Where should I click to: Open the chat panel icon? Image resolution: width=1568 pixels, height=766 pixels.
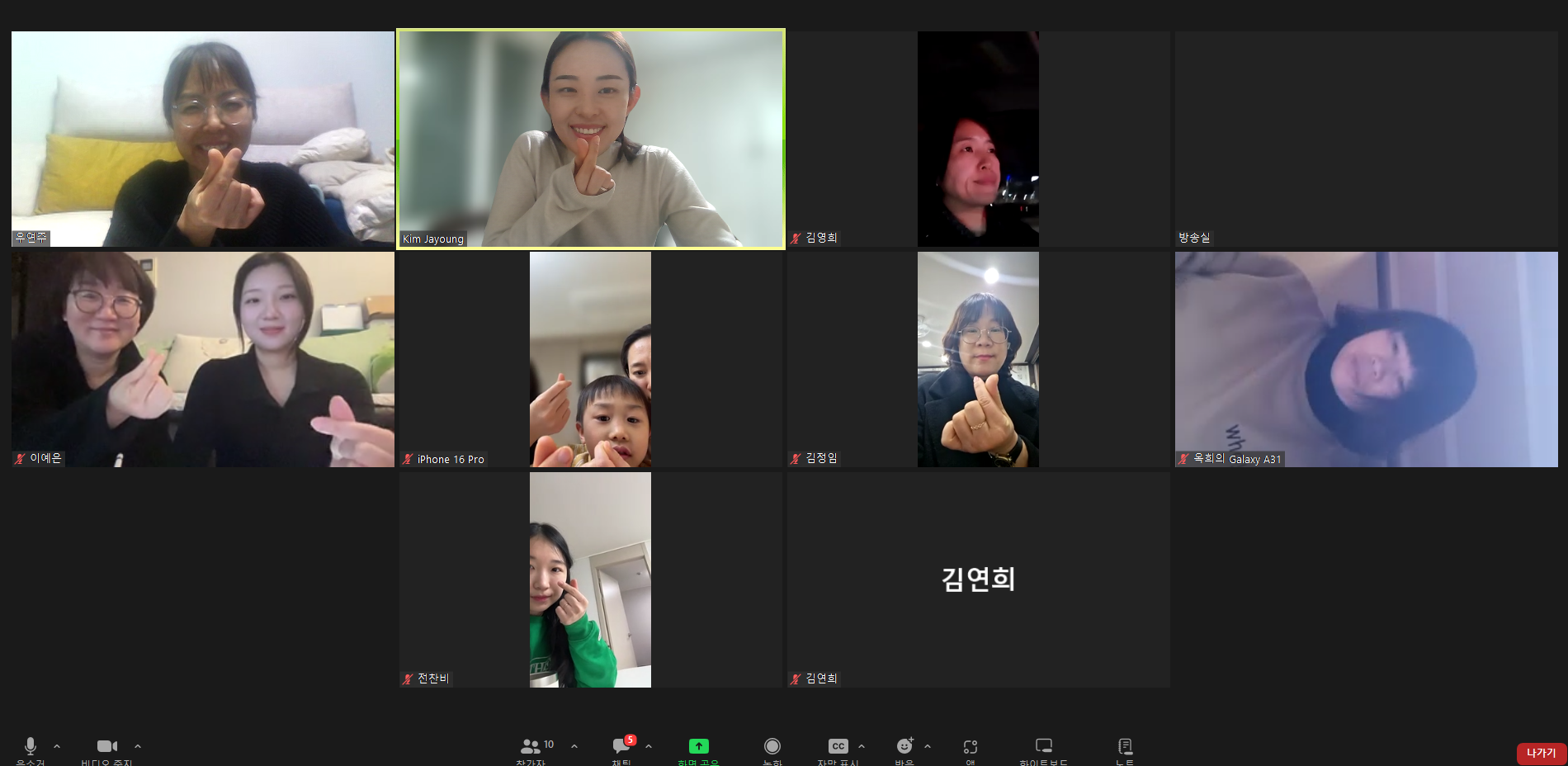(621, 746)
